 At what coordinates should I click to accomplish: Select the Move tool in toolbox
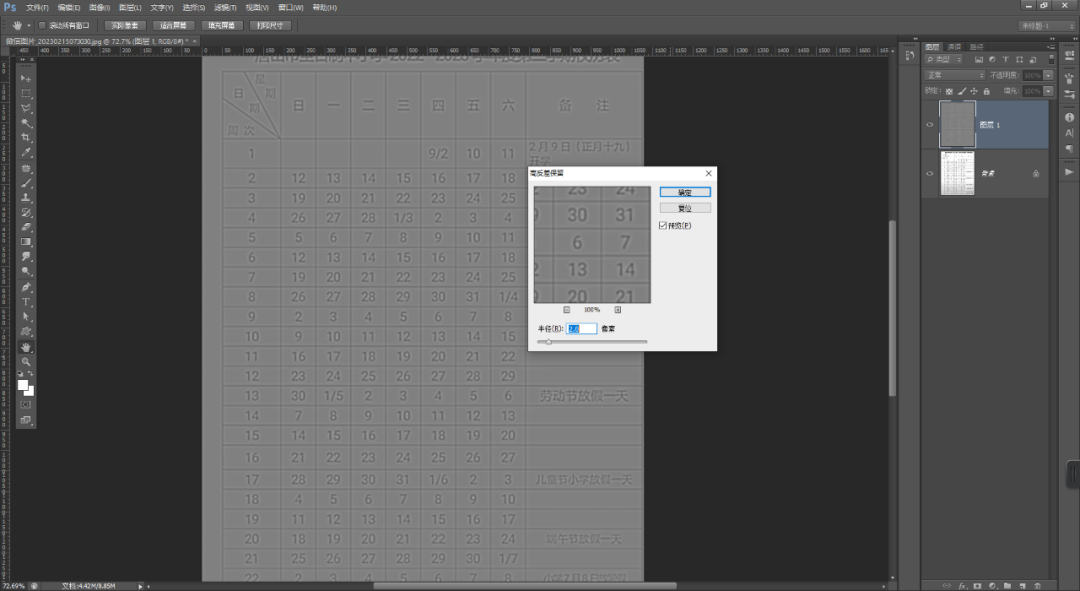point(26,78)
